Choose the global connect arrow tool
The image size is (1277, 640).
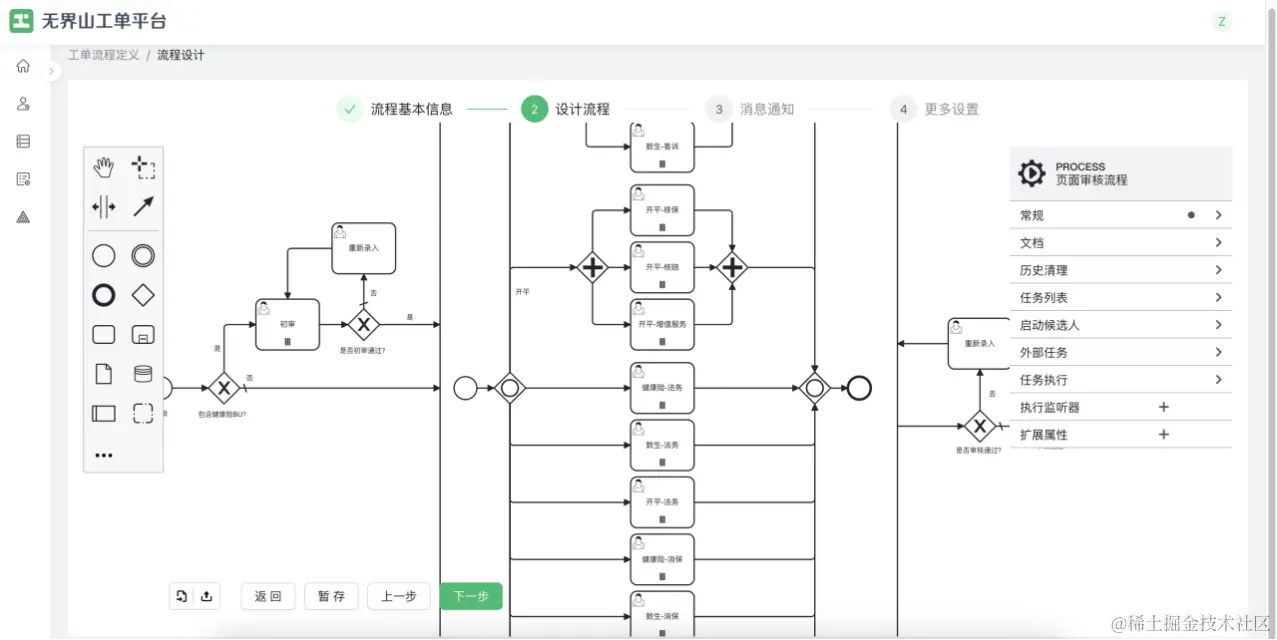tap(143, 207)
